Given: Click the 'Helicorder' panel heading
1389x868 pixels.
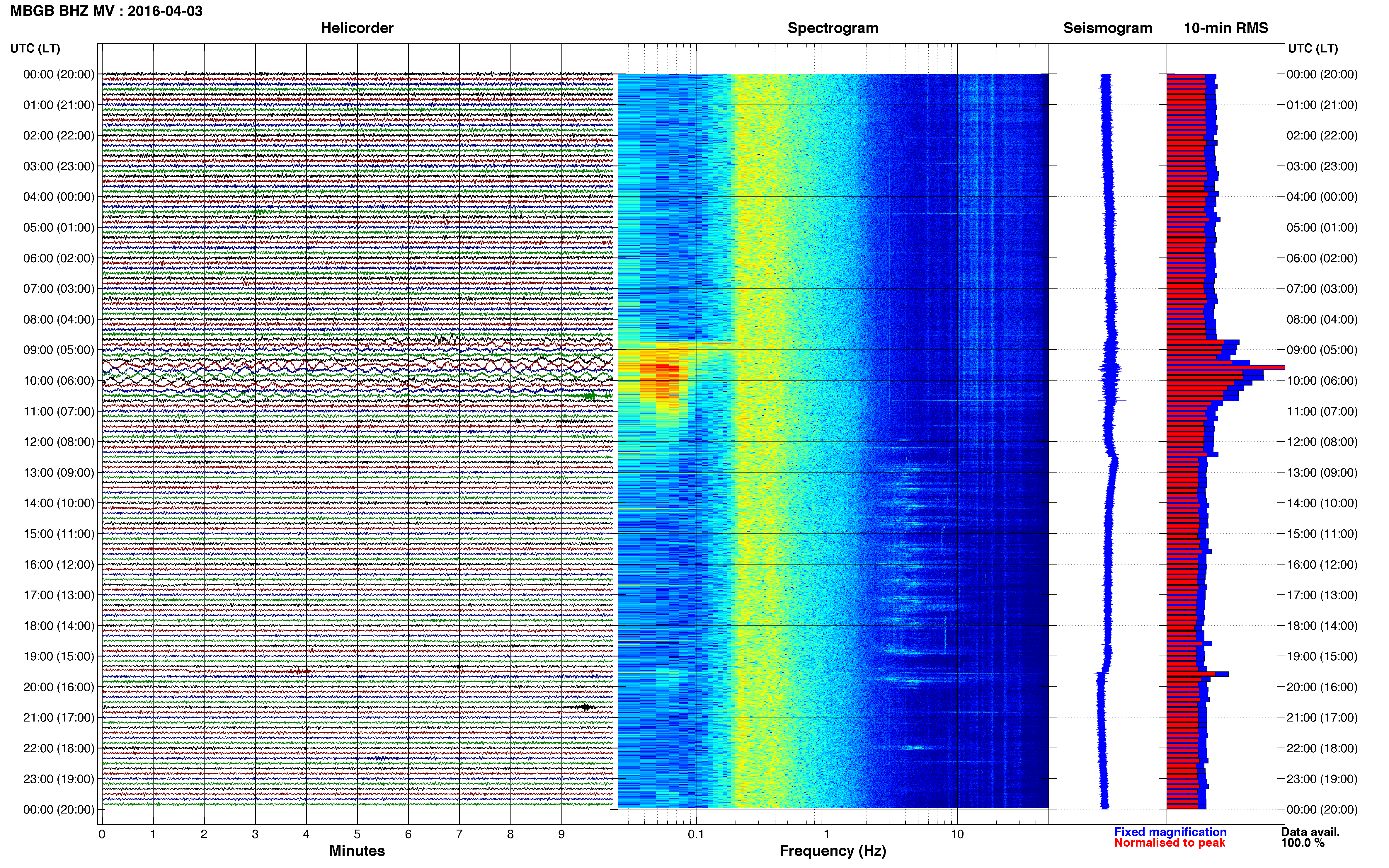Looking at the screenshot, I should tap(357, 28).
